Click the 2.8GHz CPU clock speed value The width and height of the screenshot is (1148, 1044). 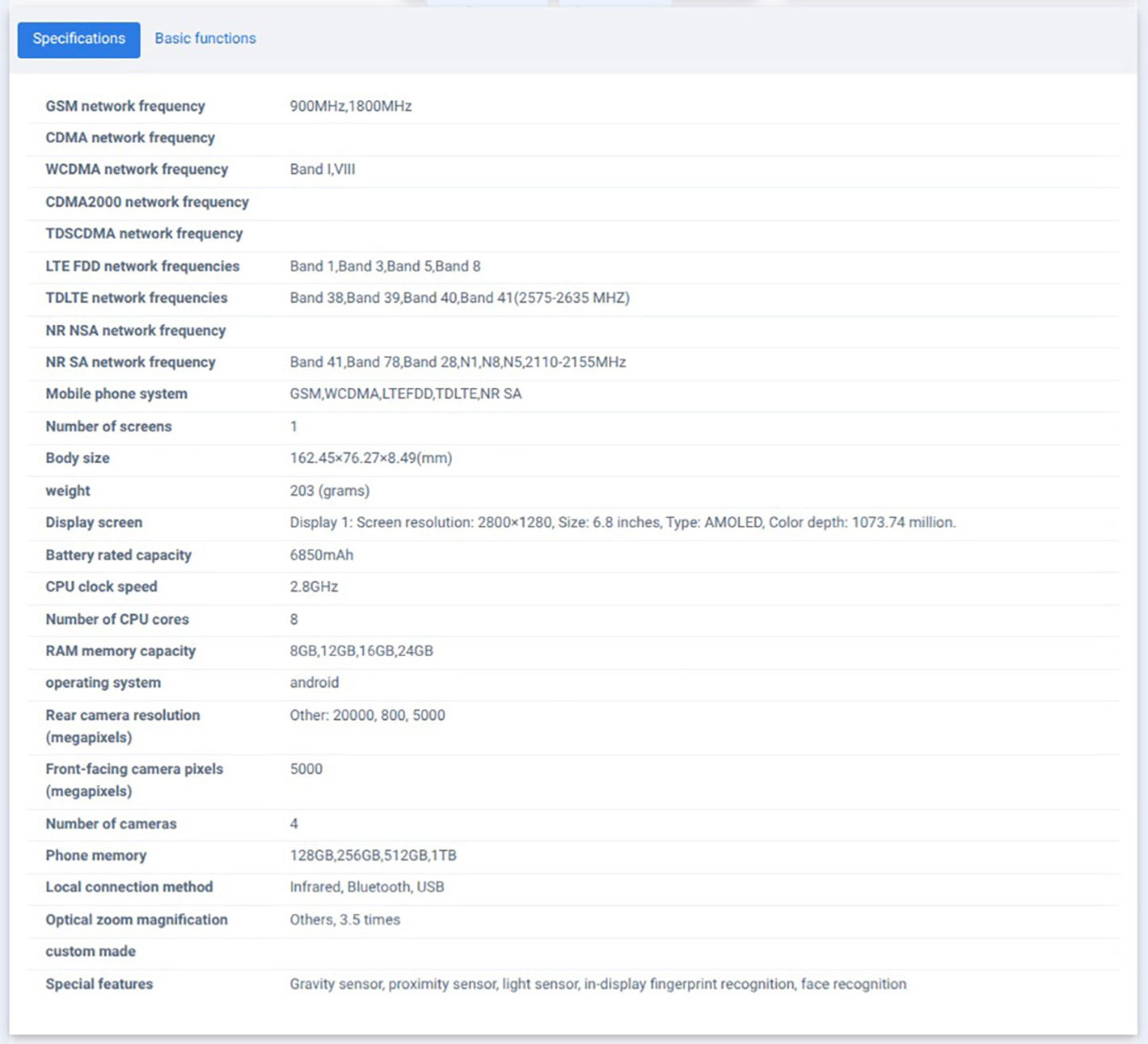(x=314, y=587)
